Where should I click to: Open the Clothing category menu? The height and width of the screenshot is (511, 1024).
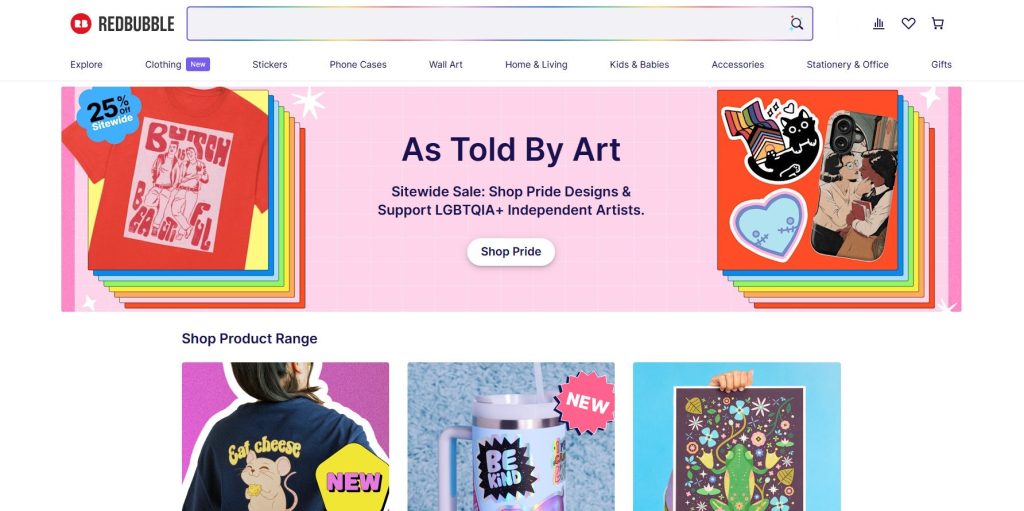(x=163, y=65)
